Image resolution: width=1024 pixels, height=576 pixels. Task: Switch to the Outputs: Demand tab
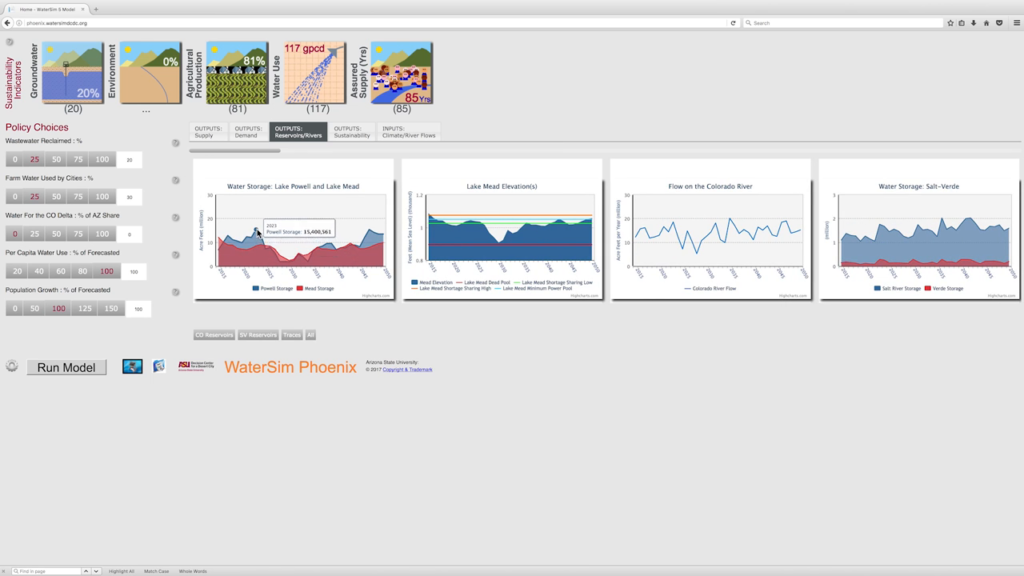coord(248,132)
